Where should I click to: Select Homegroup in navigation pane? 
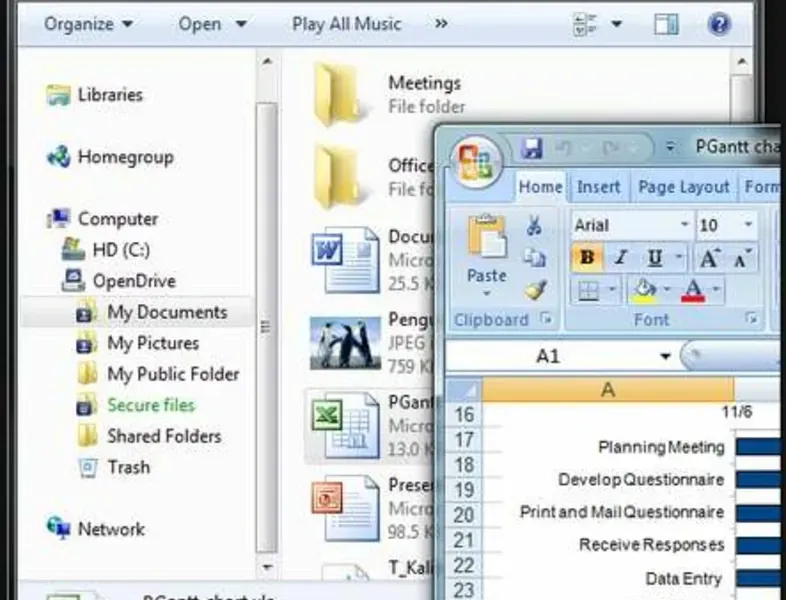[110, 157]
